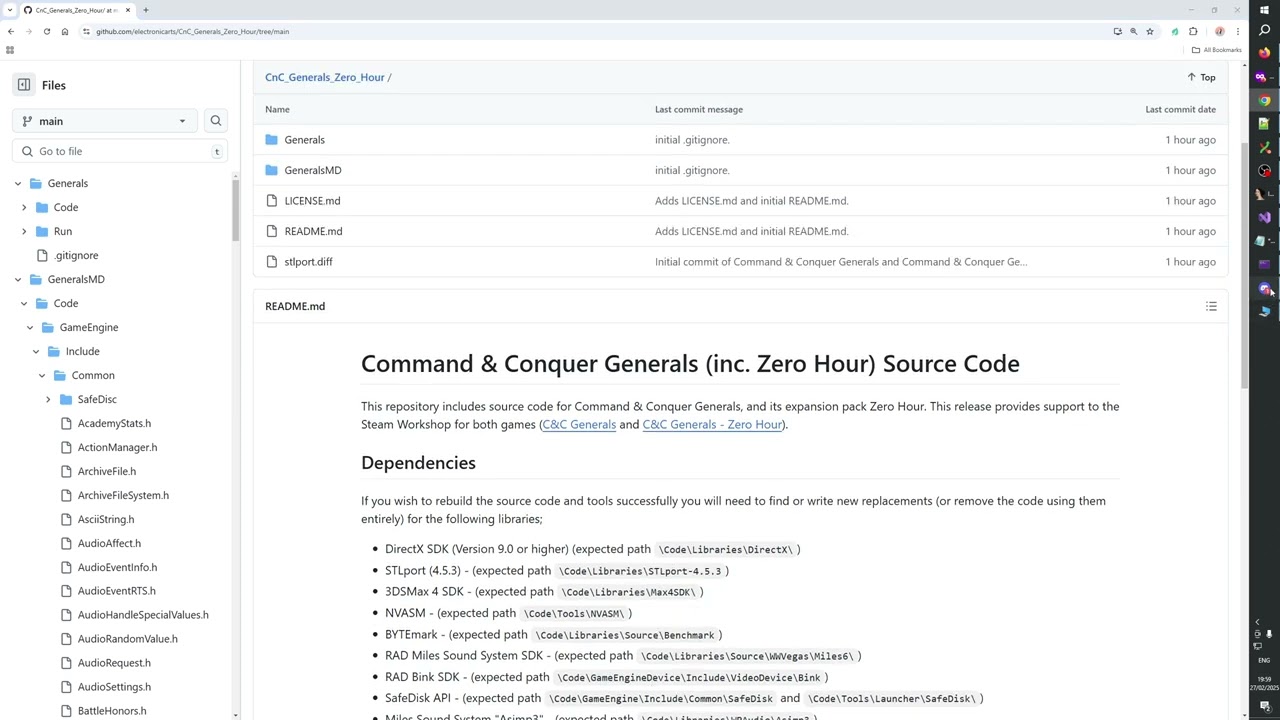This screenshot has height=720, width=1280.
Task: Open the zoom magnifier in the address bar
Action: pyautogui.click(x=1133, y=31)
